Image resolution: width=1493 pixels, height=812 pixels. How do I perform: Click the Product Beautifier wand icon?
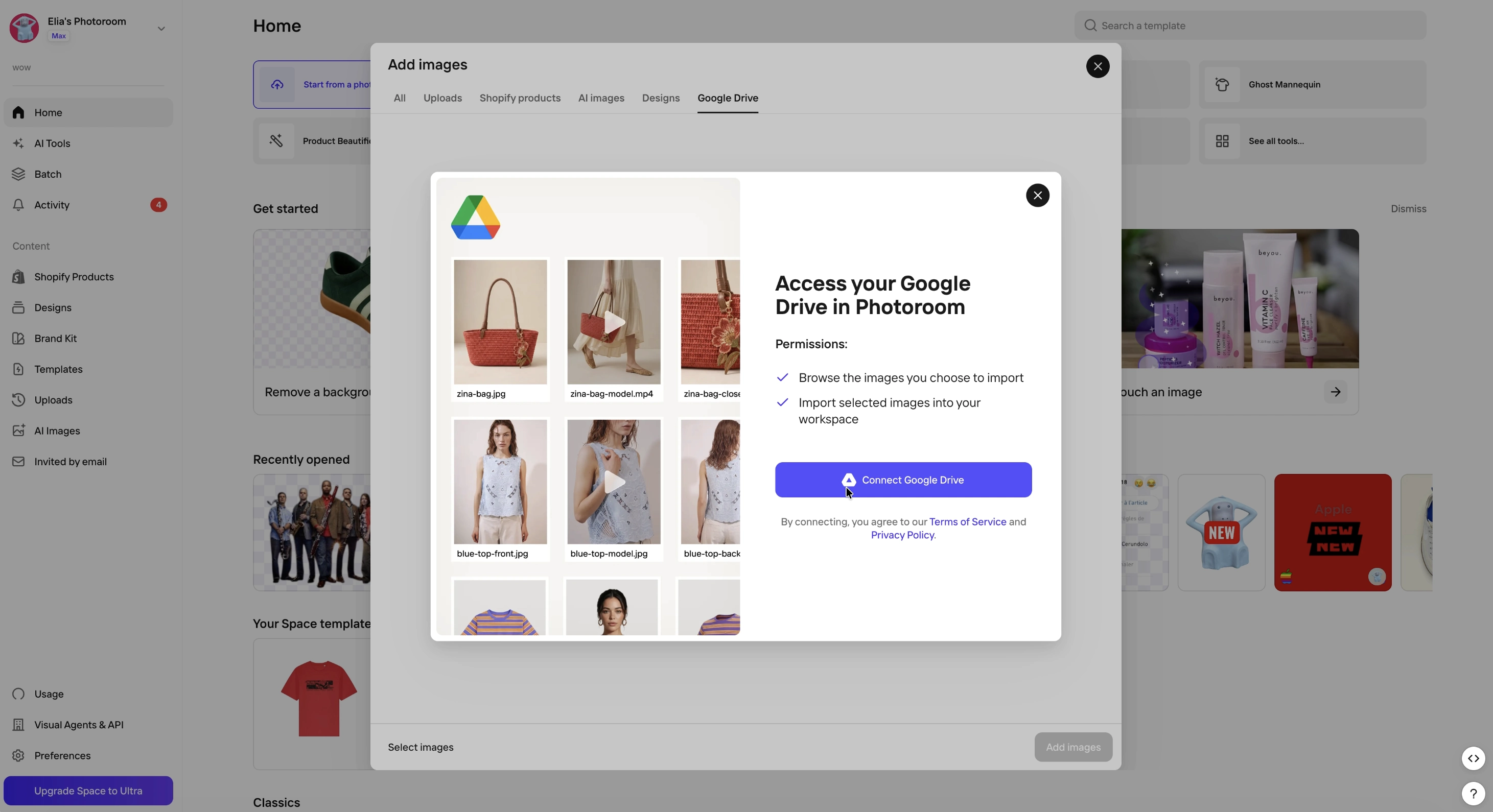(276, 141)
